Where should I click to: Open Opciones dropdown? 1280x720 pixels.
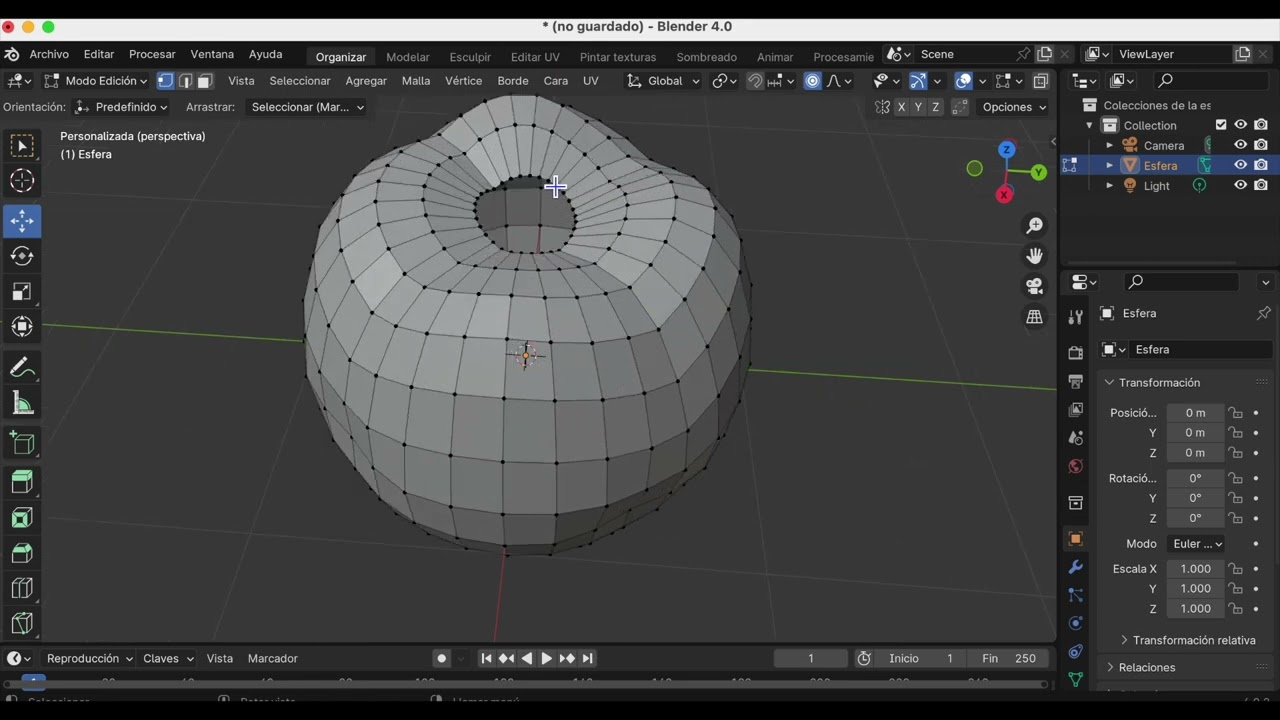[1014, 107]
